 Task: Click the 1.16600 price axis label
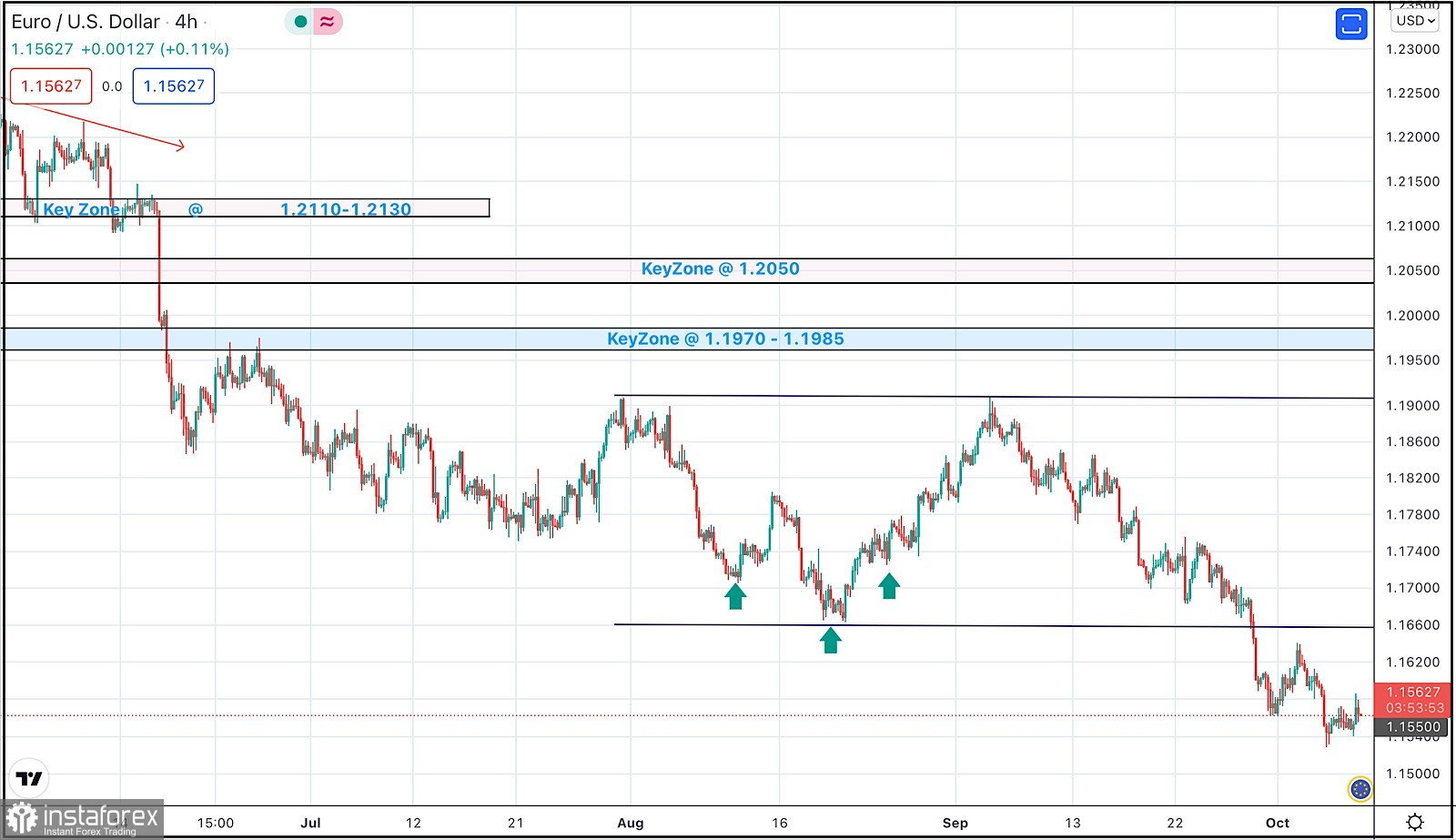[1413, 625]
